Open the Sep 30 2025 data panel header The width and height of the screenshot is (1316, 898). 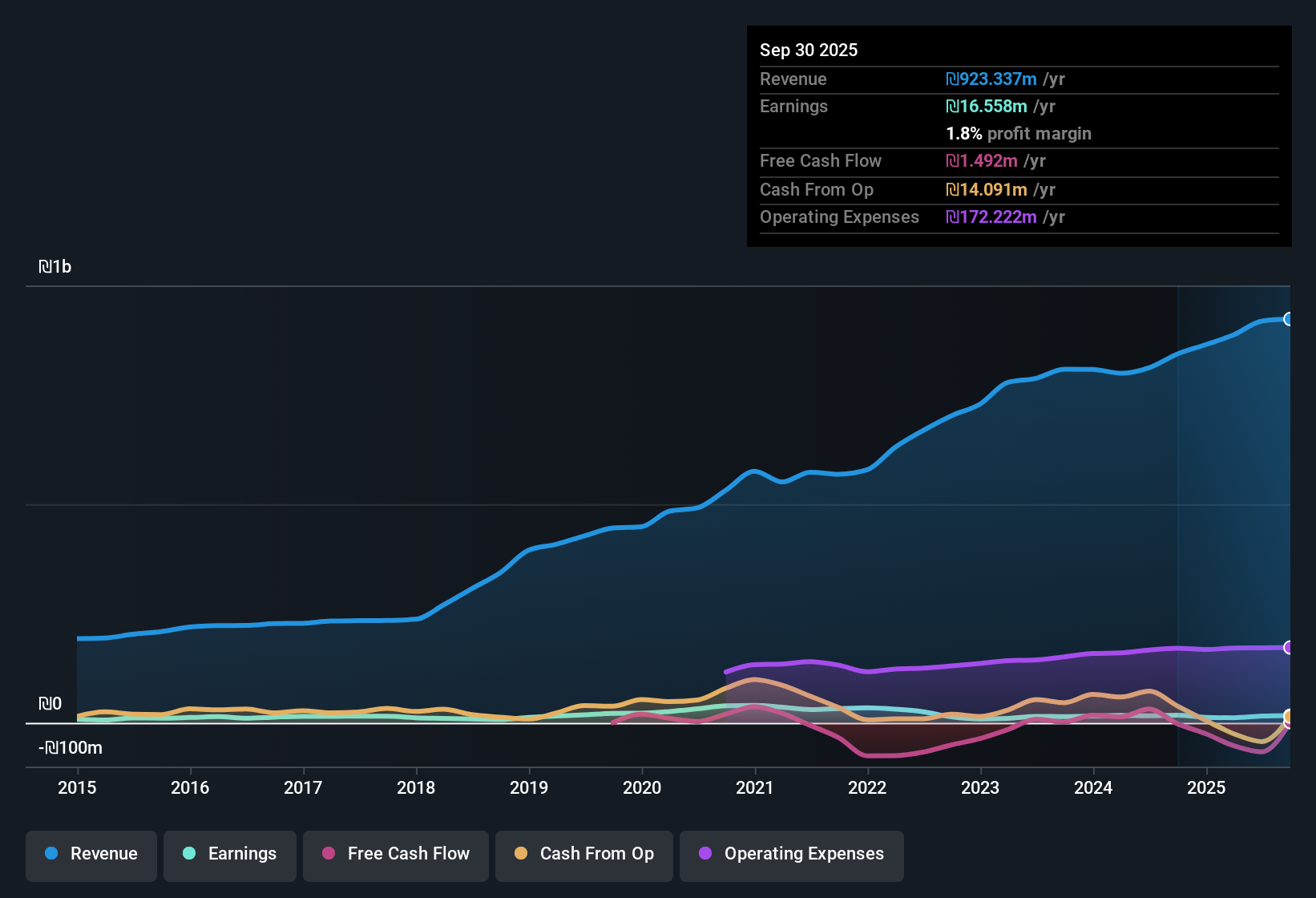(x=809, y=50)
